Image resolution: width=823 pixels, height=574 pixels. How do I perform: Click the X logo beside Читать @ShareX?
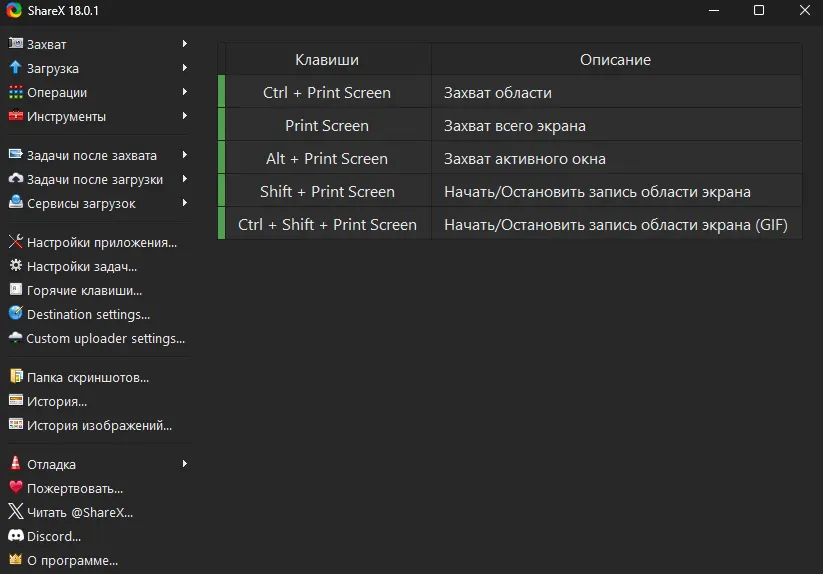[x=15, y=512]
